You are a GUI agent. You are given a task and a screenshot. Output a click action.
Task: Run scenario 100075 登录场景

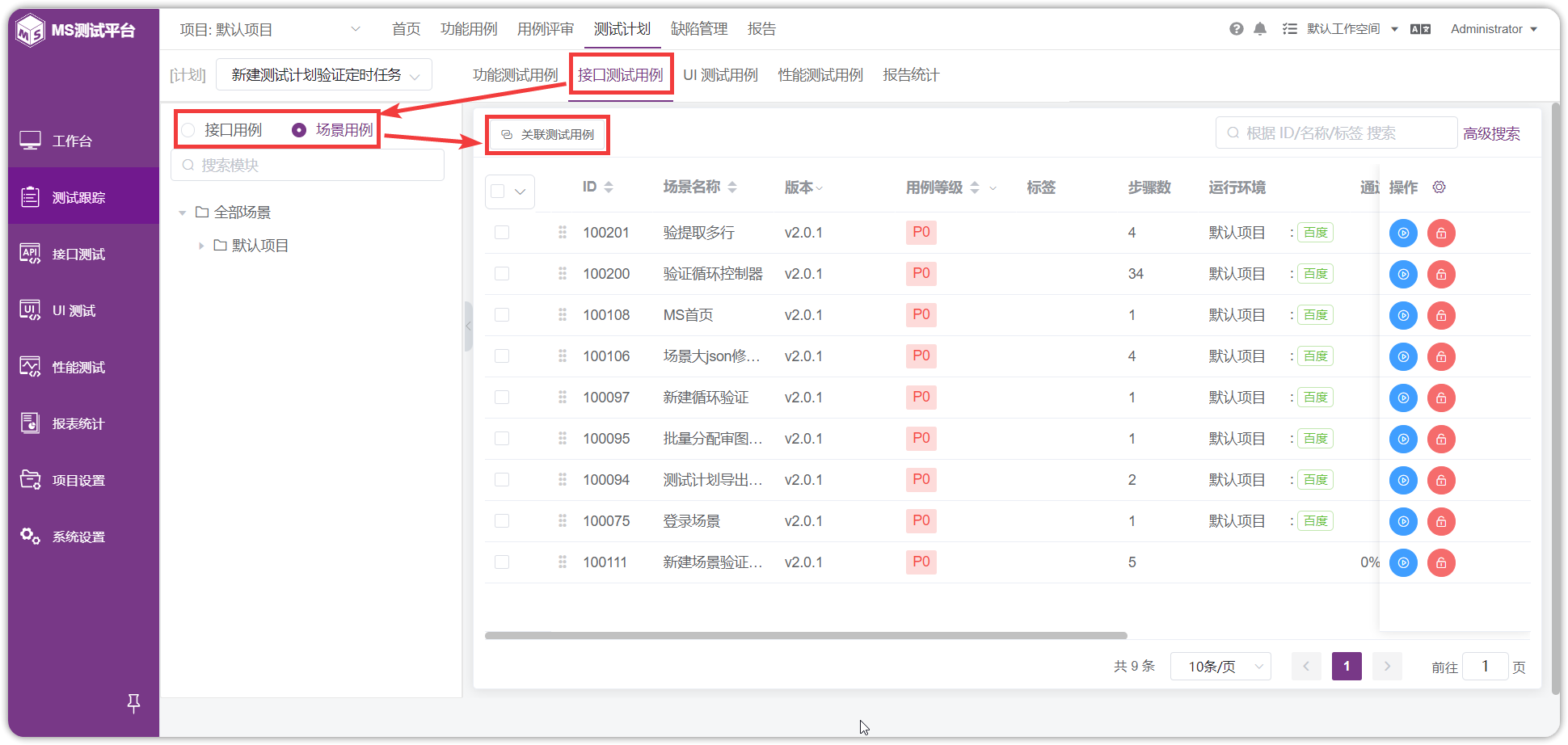pos(1404,521)
